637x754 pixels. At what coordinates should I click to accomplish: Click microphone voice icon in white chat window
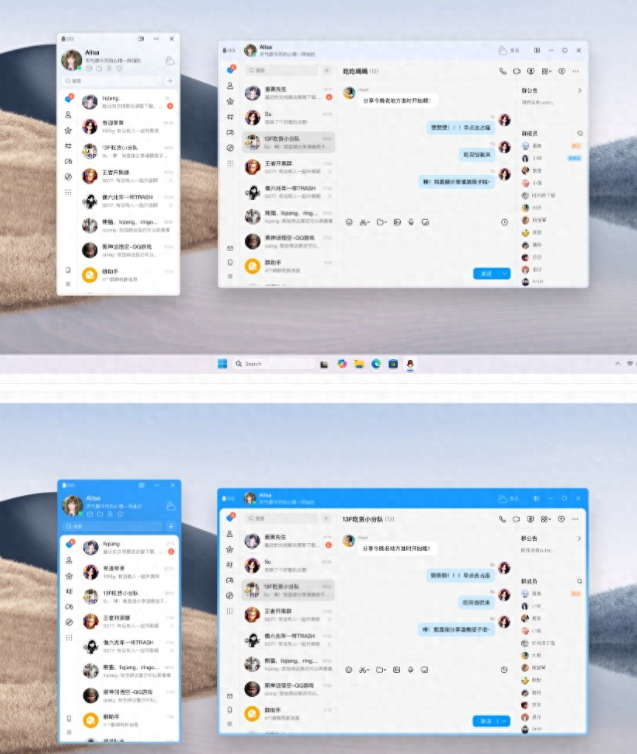click(x=411, y=222)
